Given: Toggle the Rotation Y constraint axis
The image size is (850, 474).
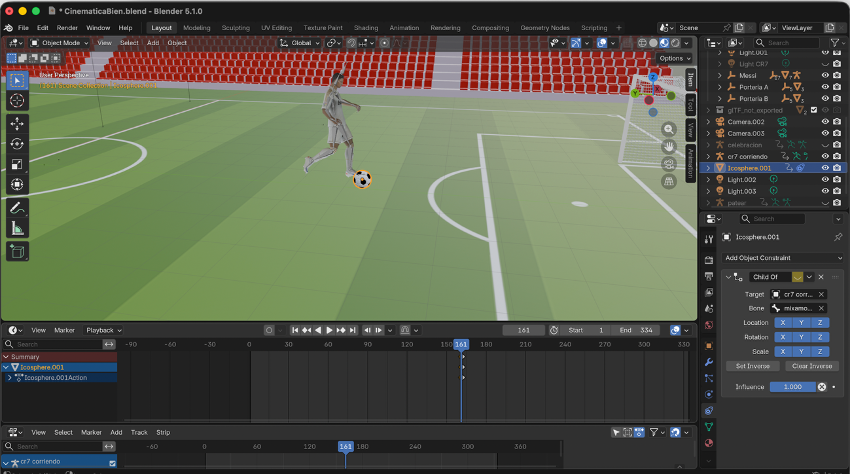Looking at the screenshot, I should (x=801, y=337).
